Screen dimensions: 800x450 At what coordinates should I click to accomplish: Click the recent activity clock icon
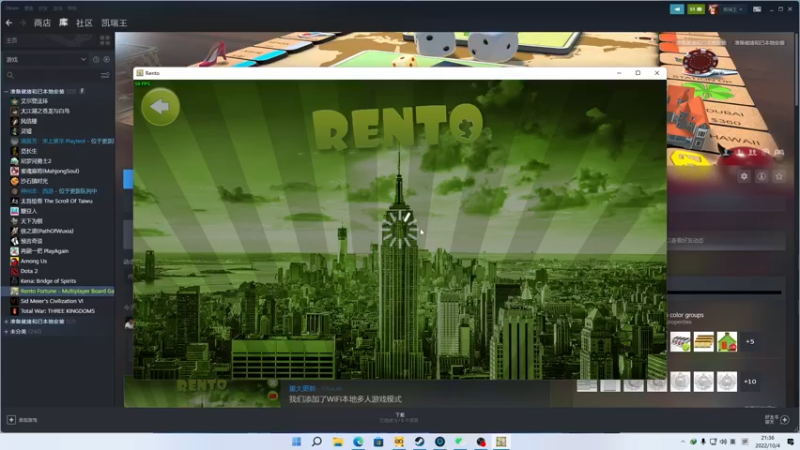coord(96,60)
